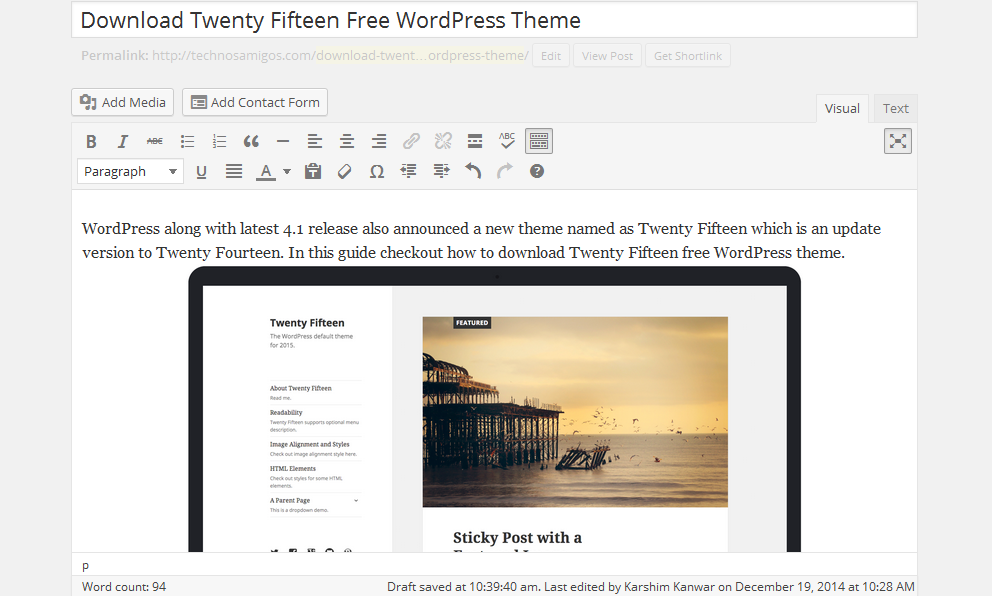The height and width of the screenshot is (598, 992).
Task: Click the "p" element path indicator
Action: click(x=85, y=566)
